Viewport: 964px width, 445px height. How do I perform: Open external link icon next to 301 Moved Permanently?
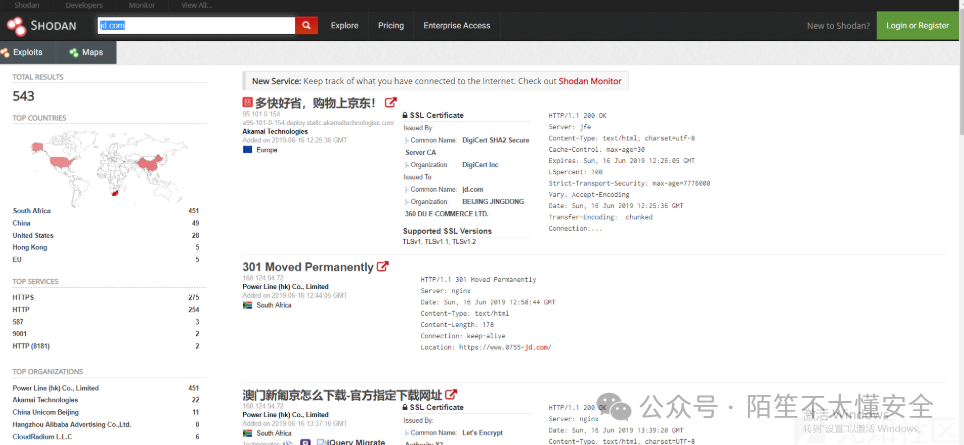[382, 267]
